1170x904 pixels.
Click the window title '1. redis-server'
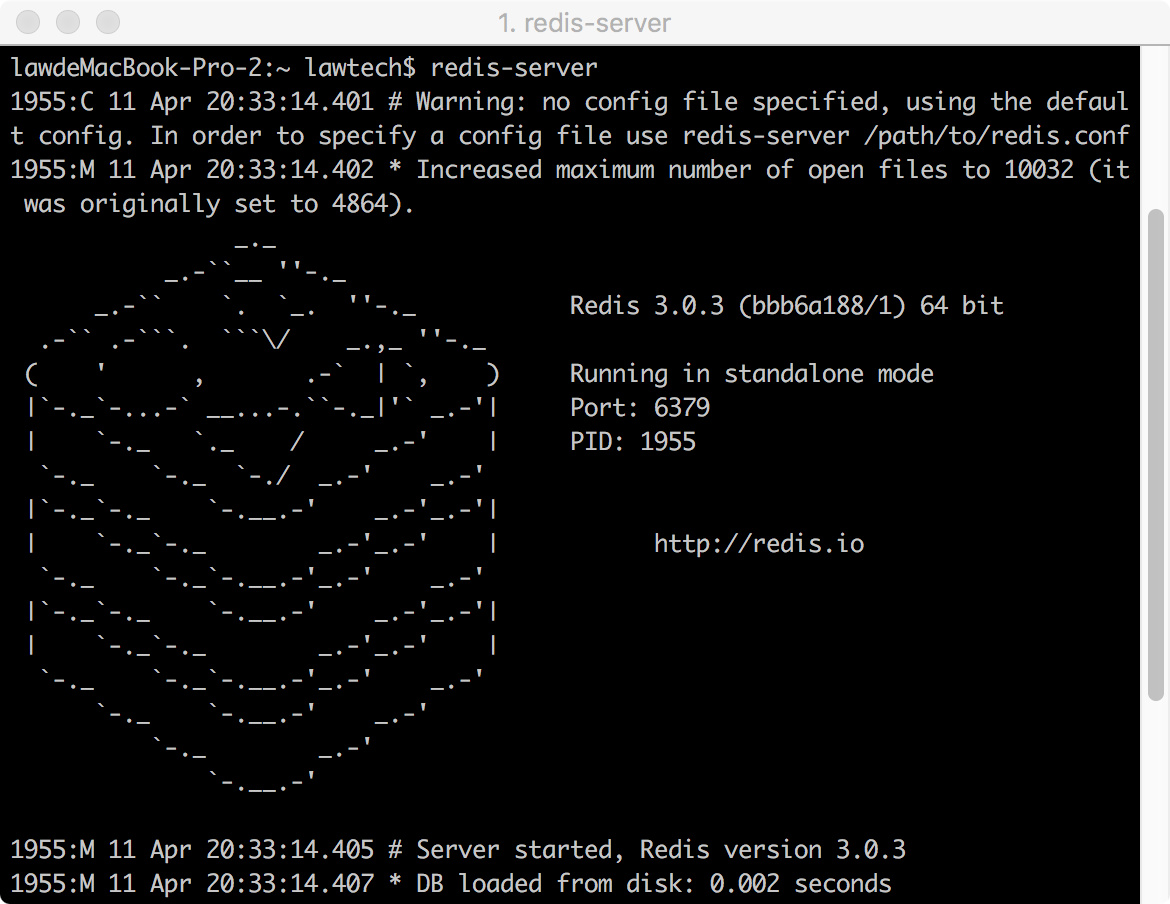click(584, 23)
